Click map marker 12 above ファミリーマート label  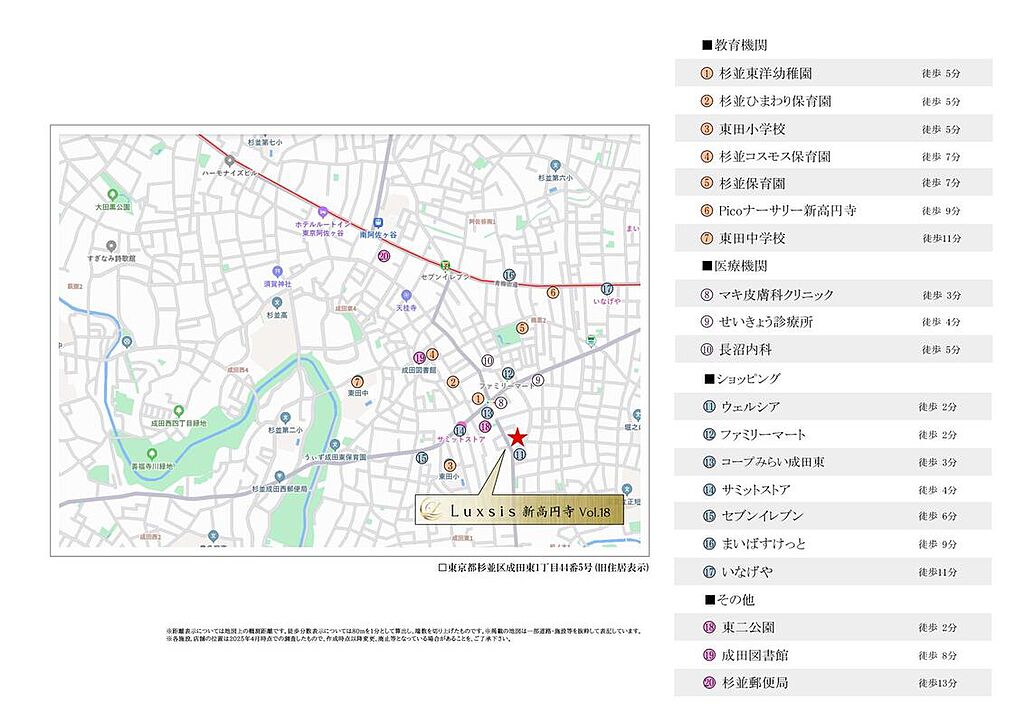click(508, 374)
